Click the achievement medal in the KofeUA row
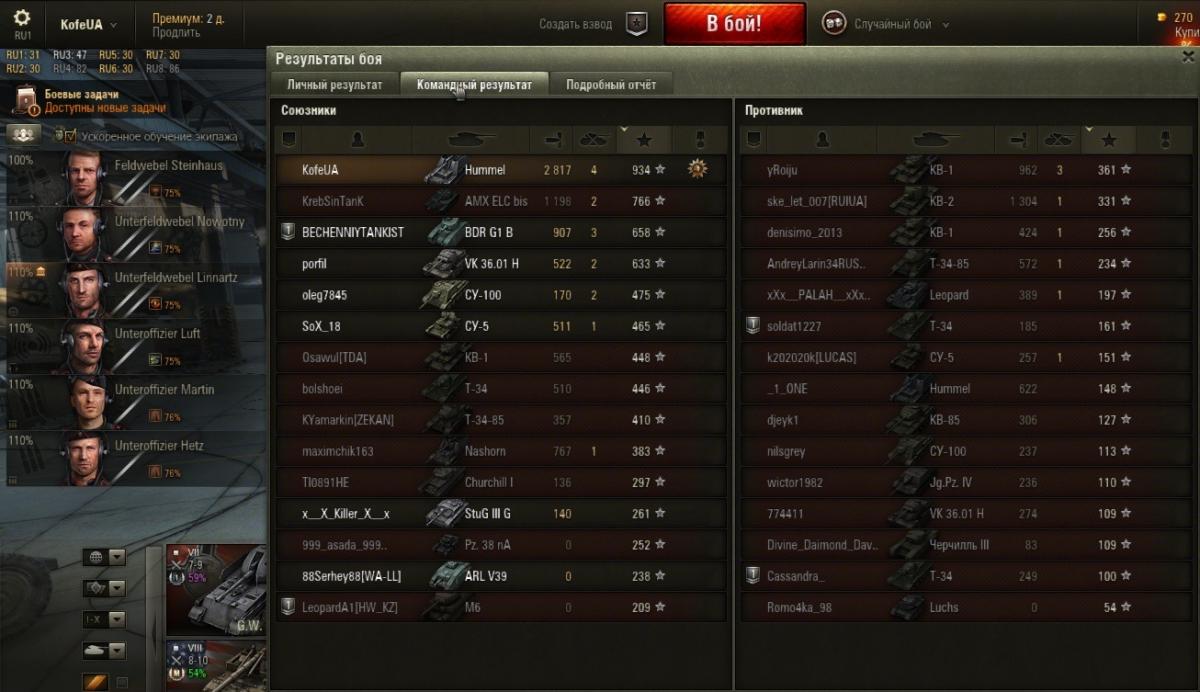1200x692 pixels. coord(698,170)
